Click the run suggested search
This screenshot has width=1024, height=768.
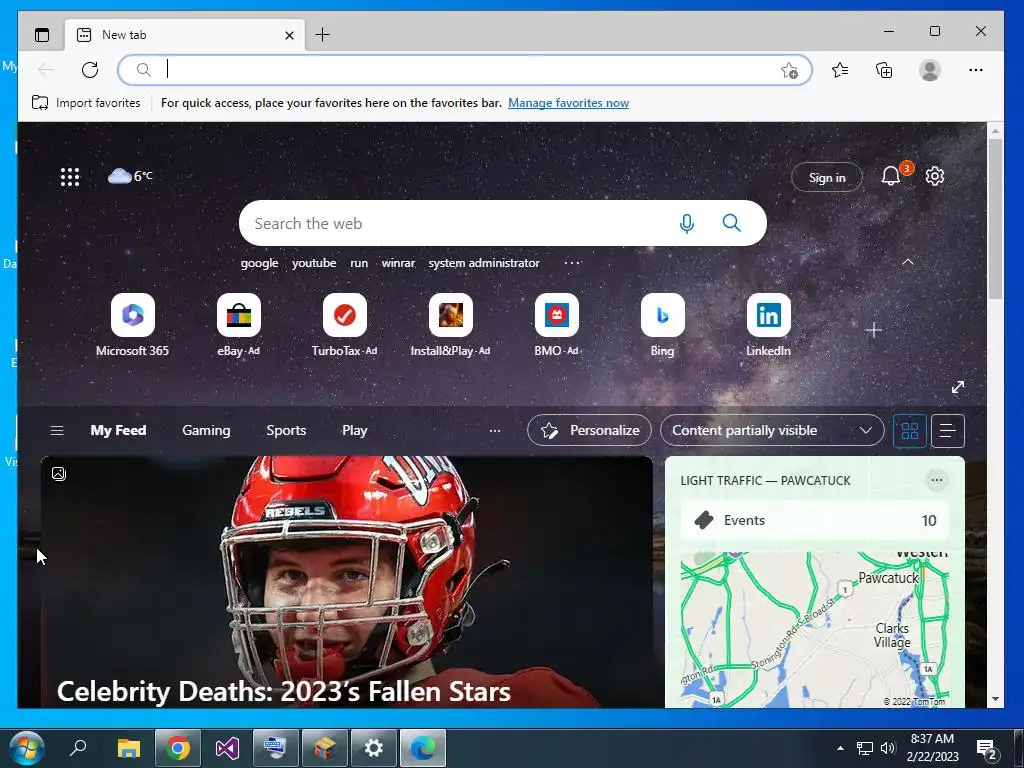point(359,263)
